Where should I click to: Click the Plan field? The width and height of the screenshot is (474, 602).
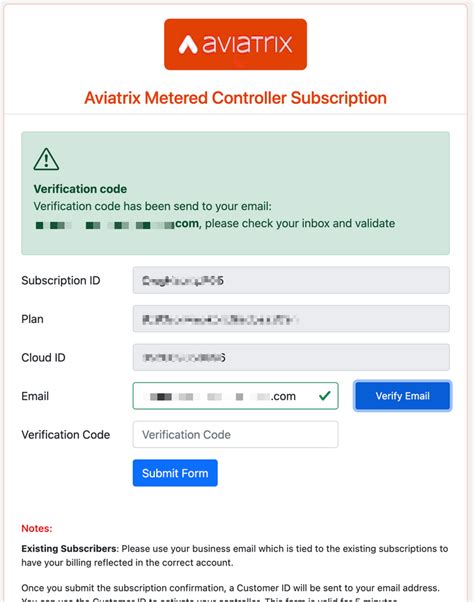[x=291, y=319]
